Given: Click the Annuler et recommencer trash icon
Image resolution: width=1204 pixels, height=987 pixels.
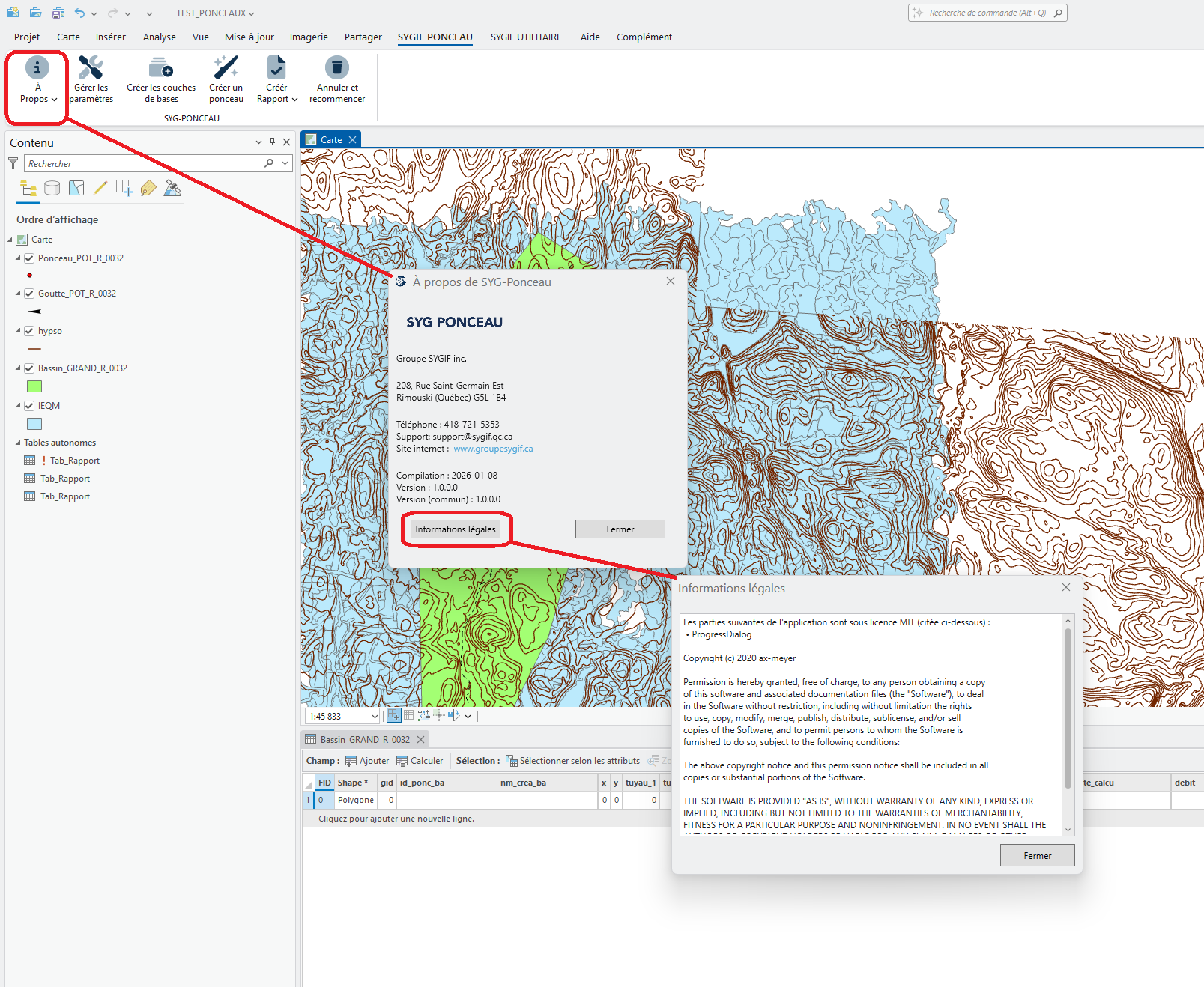Looking at the screenshot, I should point(337,68).
